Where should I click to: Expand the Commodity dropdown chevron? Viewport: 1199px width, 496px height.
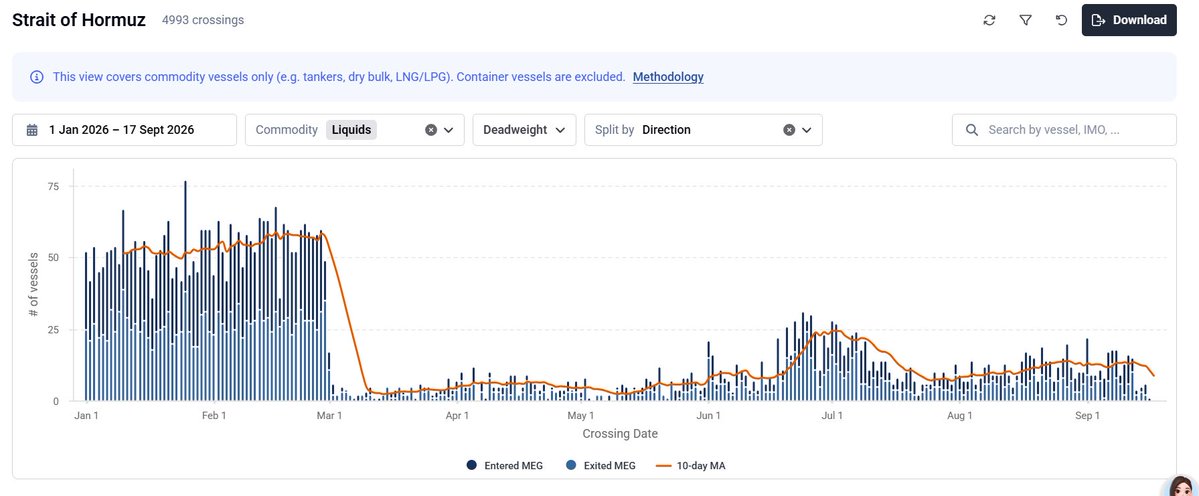click(449, 130)
